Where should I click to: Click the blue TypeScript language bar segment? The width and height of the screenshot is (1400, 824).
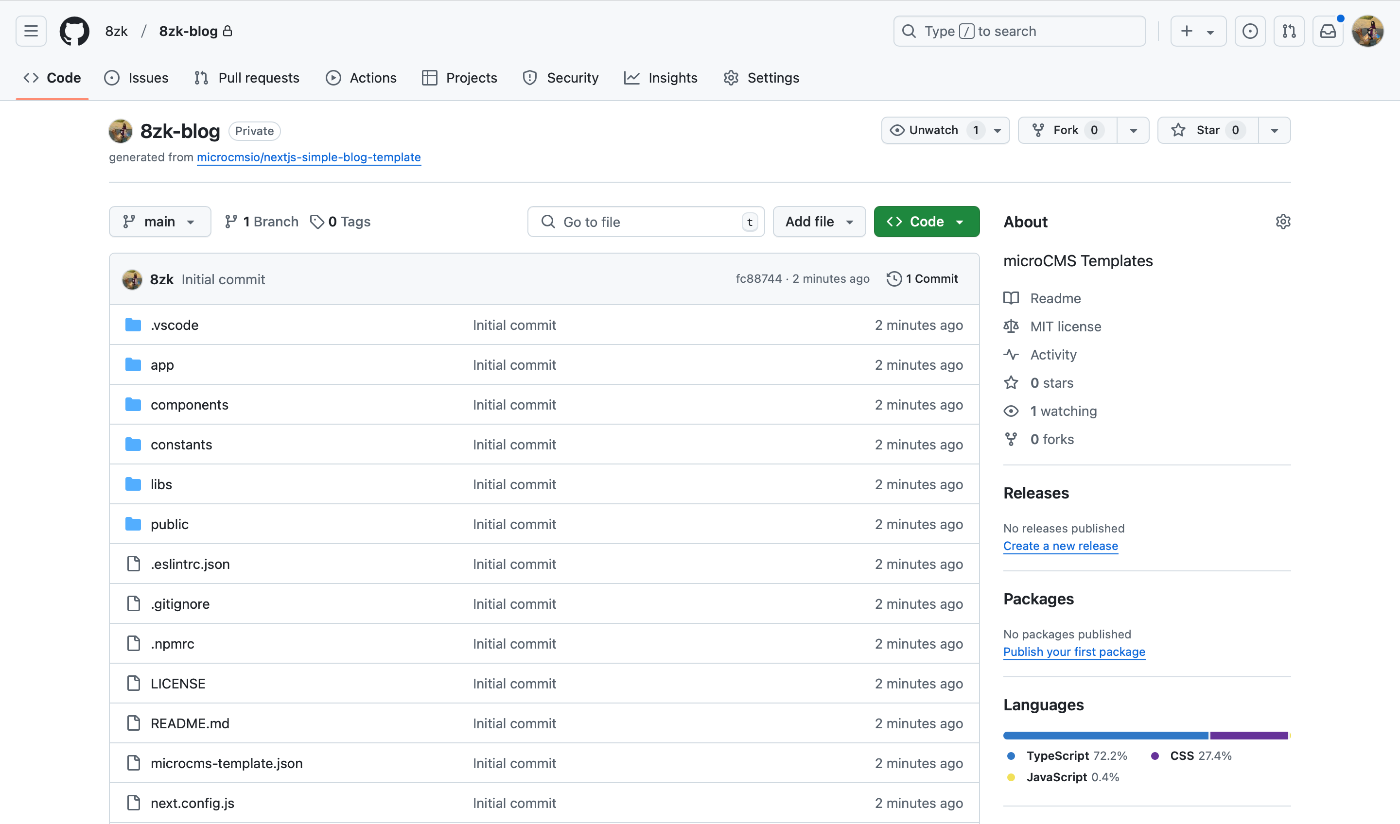pyautogui.click(x=1106, y=735)
